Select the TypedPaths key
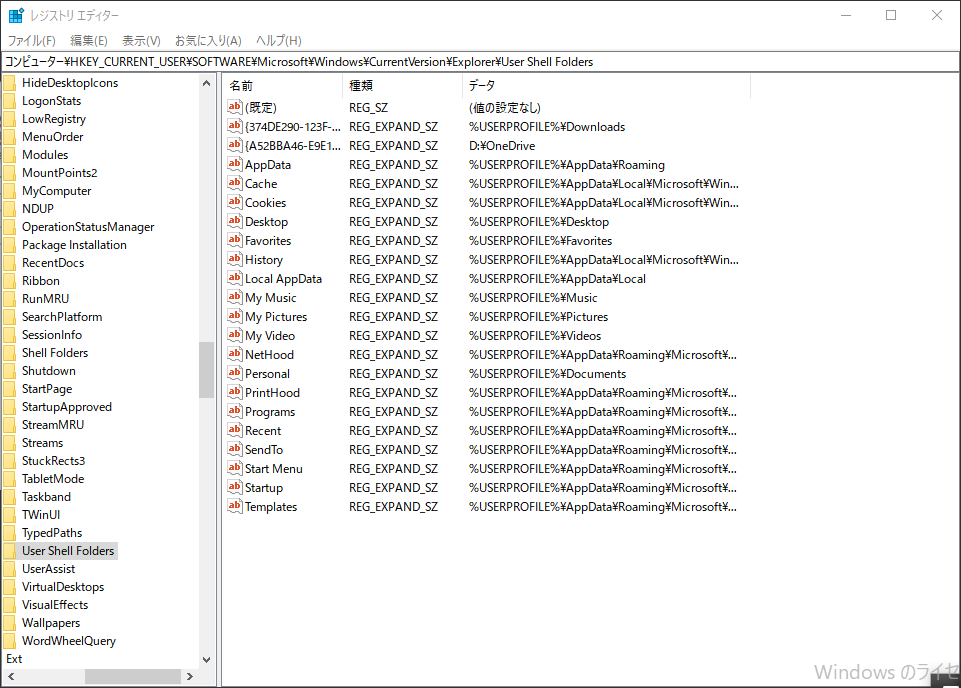Image resolution: width=961 pixels, height=688 pixels. pyautogui.click(x=52, y=533)
